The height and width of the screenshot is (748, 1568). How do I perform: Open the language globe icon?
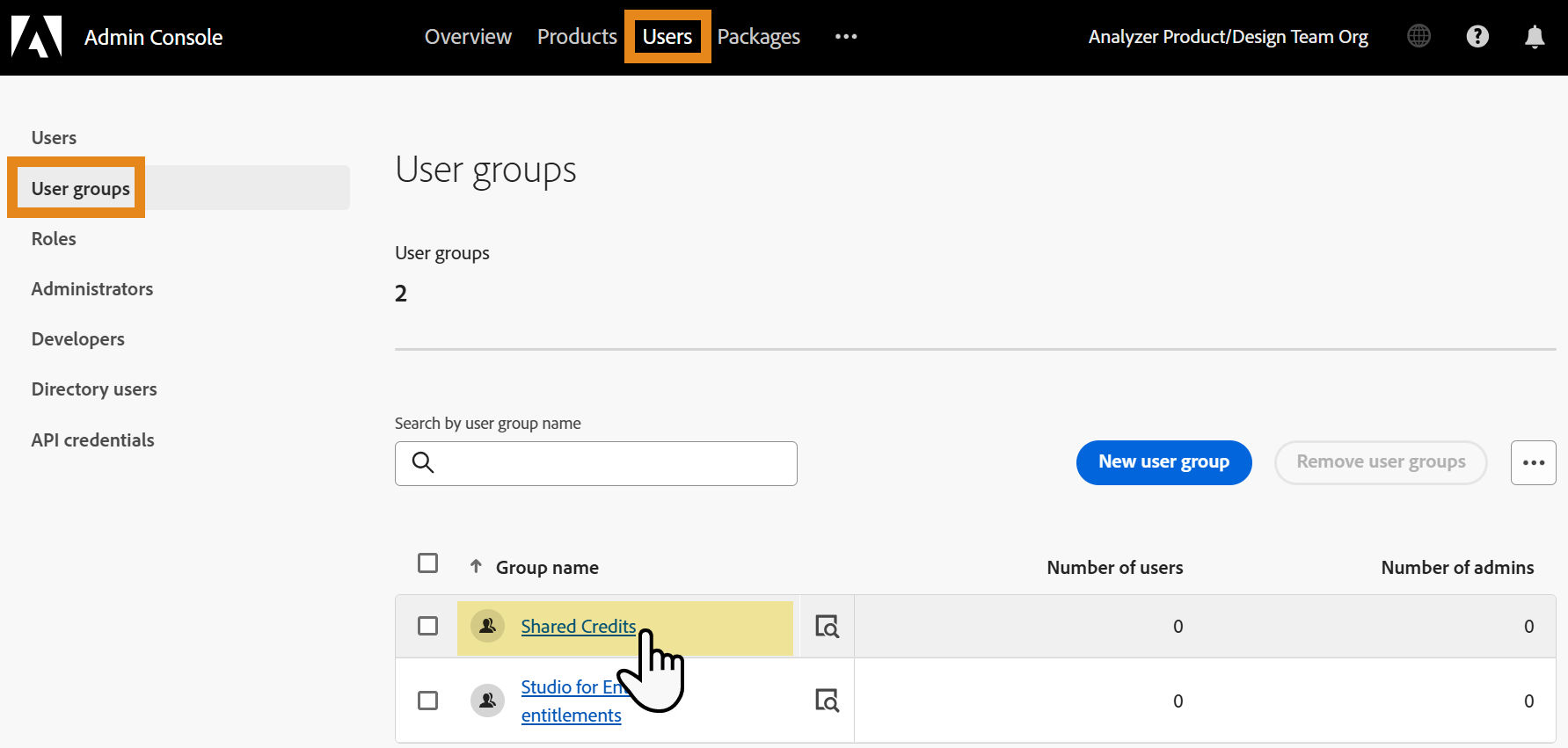pos(1418,36)
